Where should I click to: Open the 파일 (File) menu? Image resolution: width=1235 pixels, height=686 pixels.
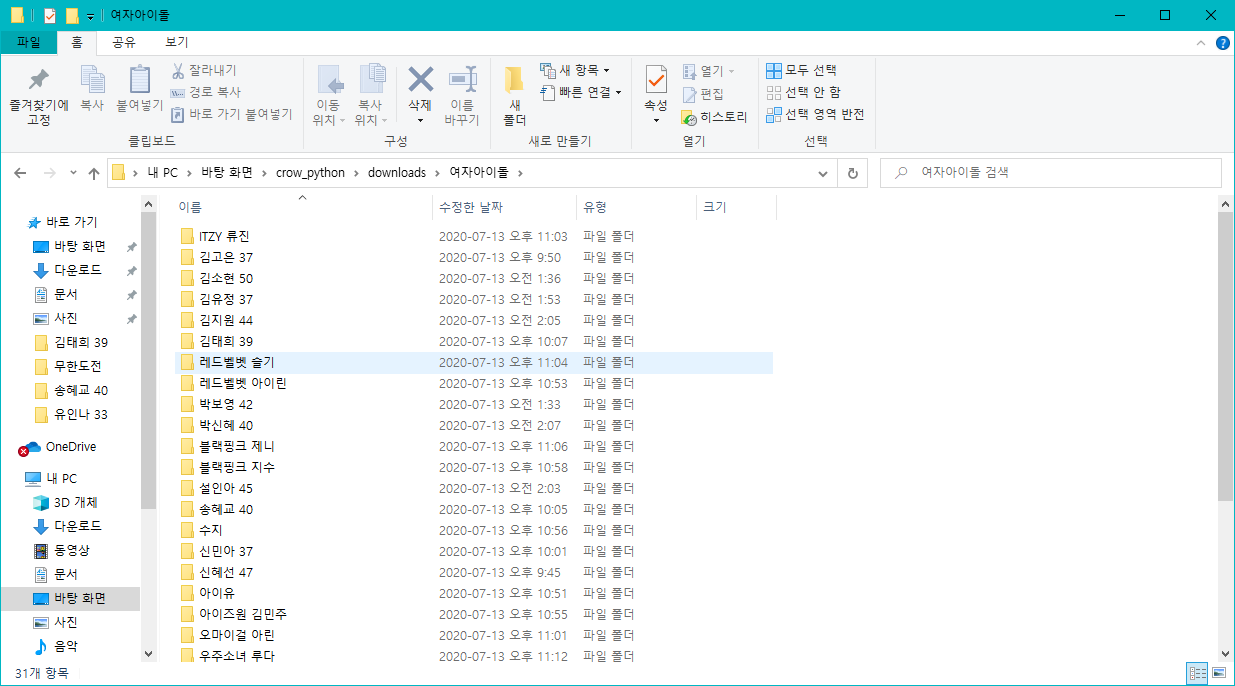[x=29, y=43]
